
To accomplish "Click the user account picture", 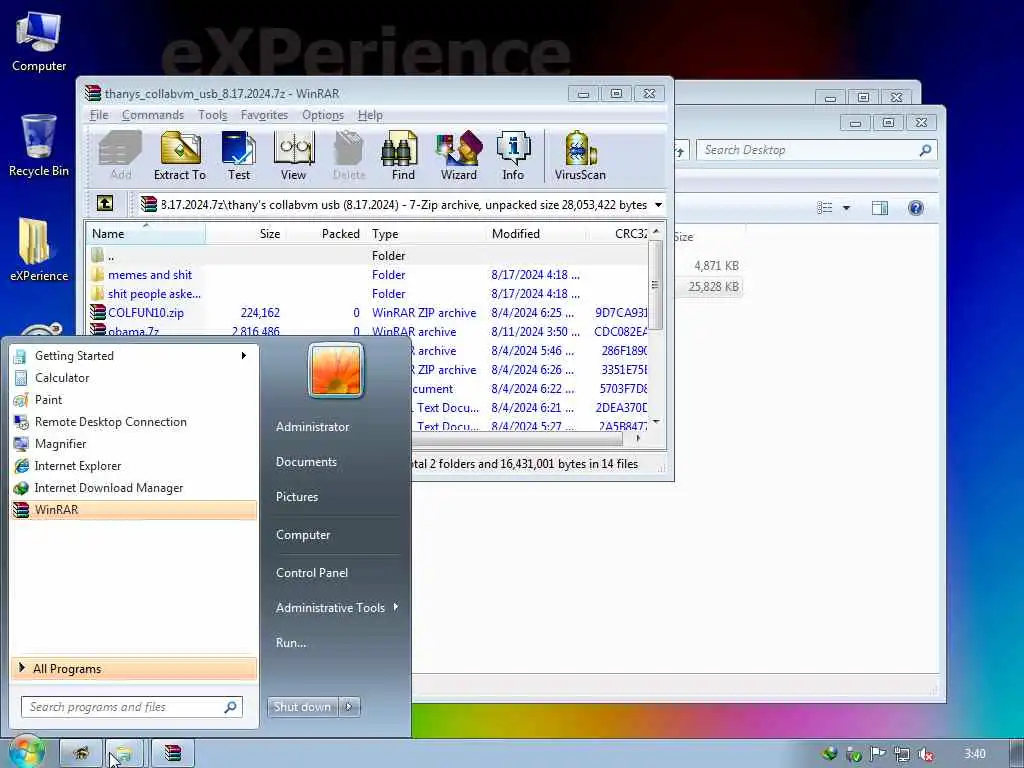I will click(336, 370).
